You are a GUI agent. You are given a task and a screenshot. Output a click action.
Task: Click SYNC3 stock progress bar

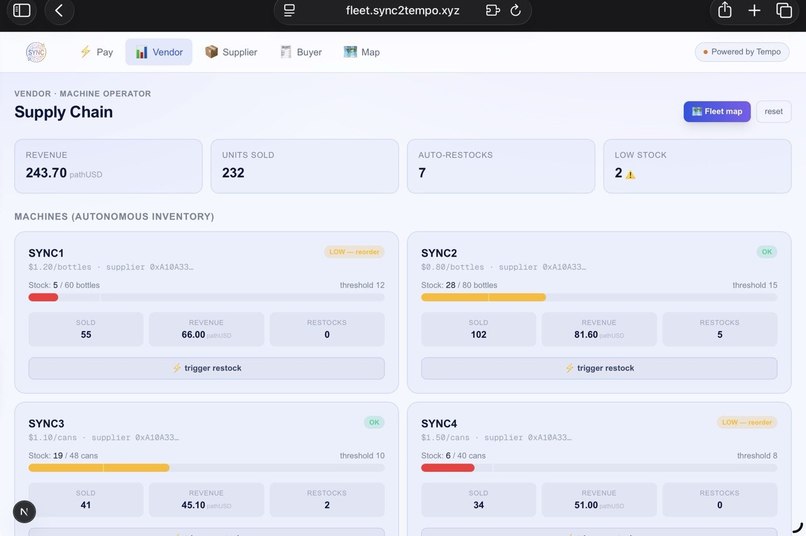pyautogui.click(x=207, y=468)
